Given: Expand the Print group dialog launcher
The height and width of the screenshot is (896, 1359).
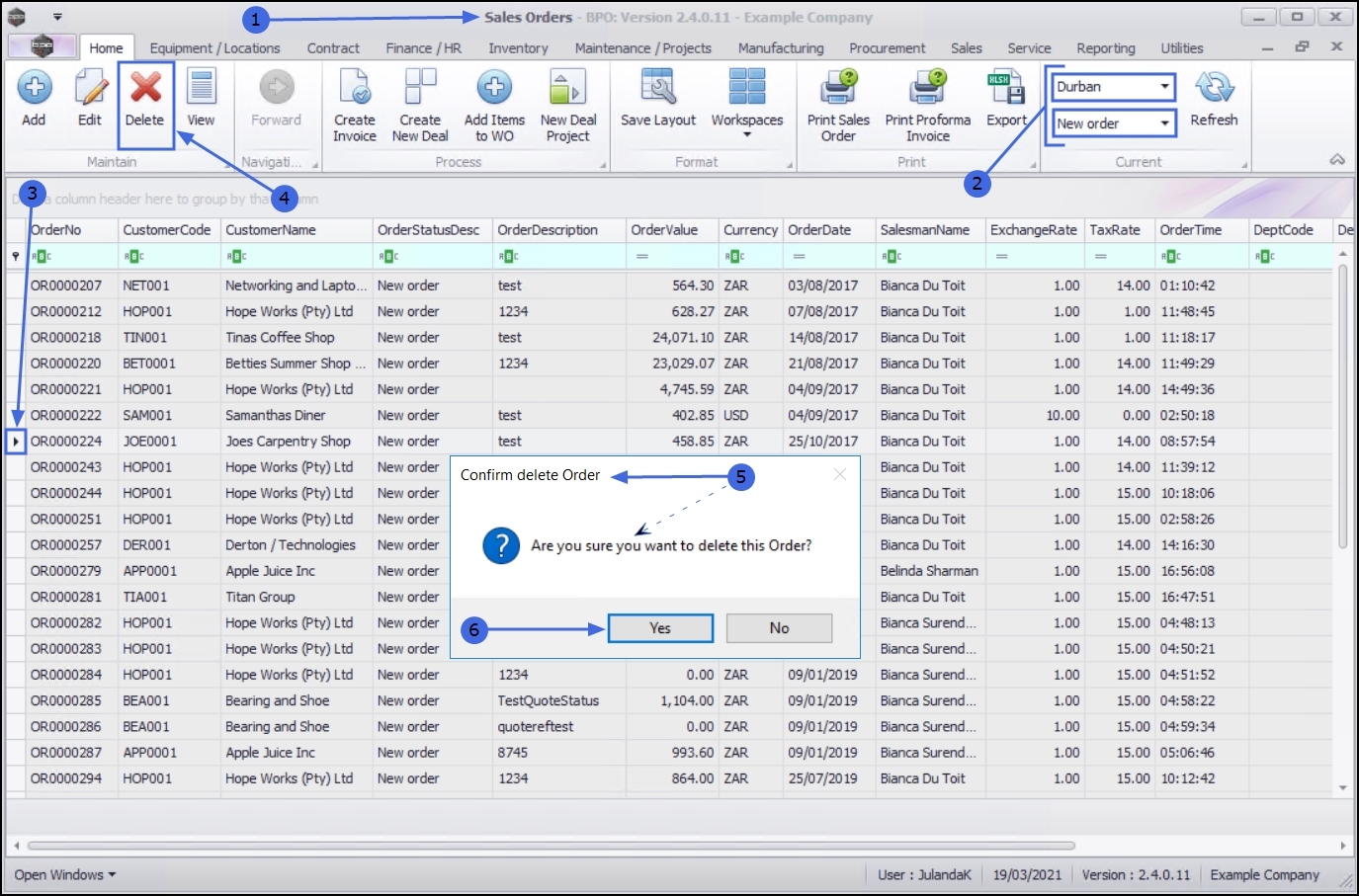Looking at the screenshot, I should [1033, 165].
